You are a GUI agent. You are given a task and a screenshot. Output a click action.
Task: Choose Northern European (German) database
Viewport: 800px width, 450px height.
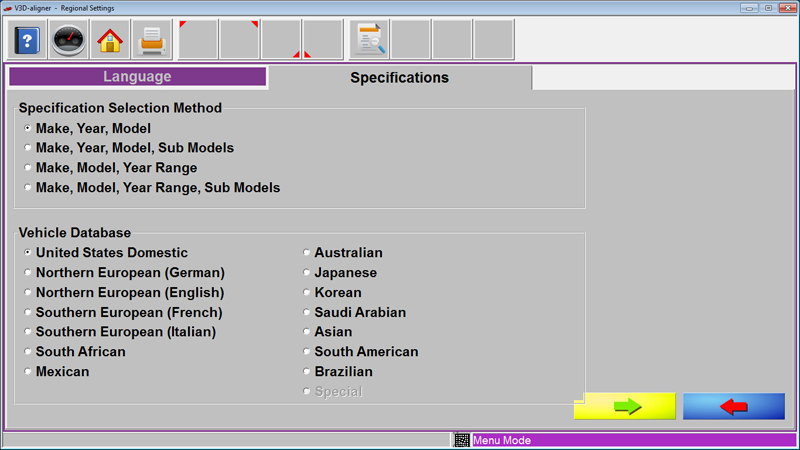pos(124,272)
